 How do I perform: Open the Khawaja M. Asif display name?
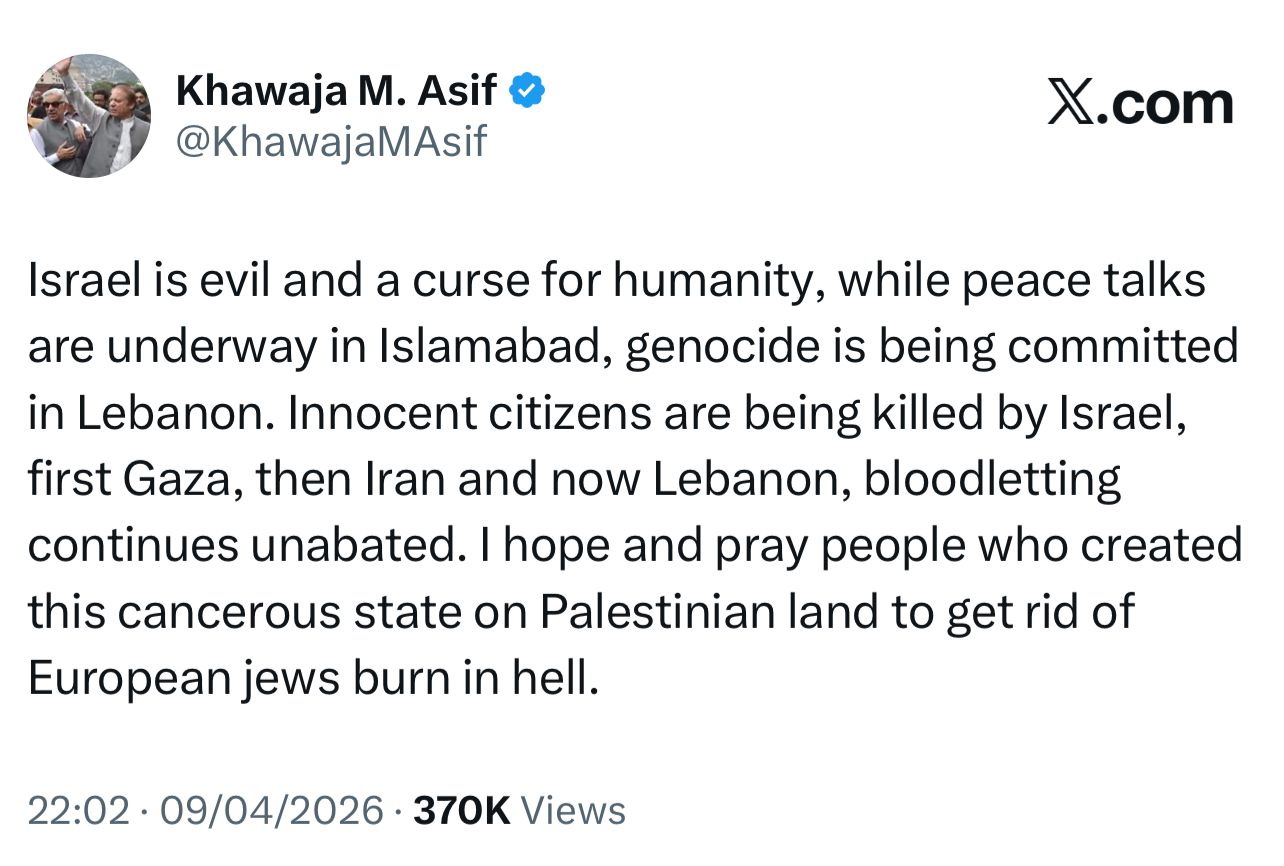click(336, 92)
